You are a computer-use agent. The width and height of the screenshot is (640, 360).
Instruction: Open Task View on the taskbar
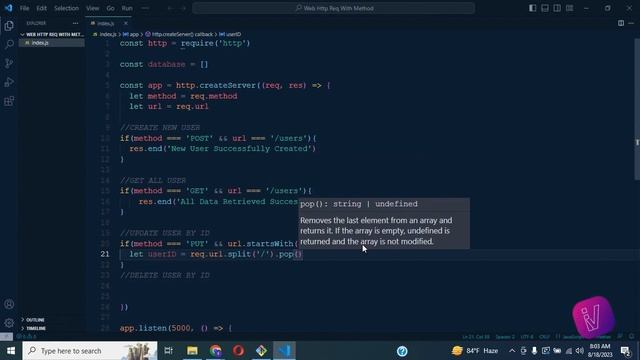click(x=168, y=351)
